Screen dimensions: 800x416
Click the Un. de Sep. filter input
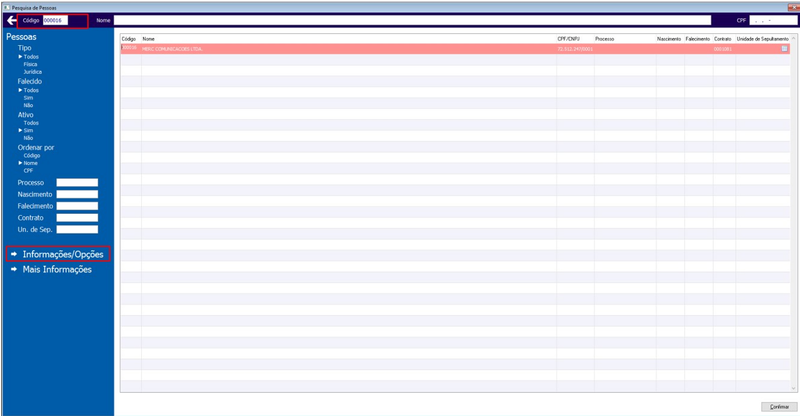click(x=77, y=230)
